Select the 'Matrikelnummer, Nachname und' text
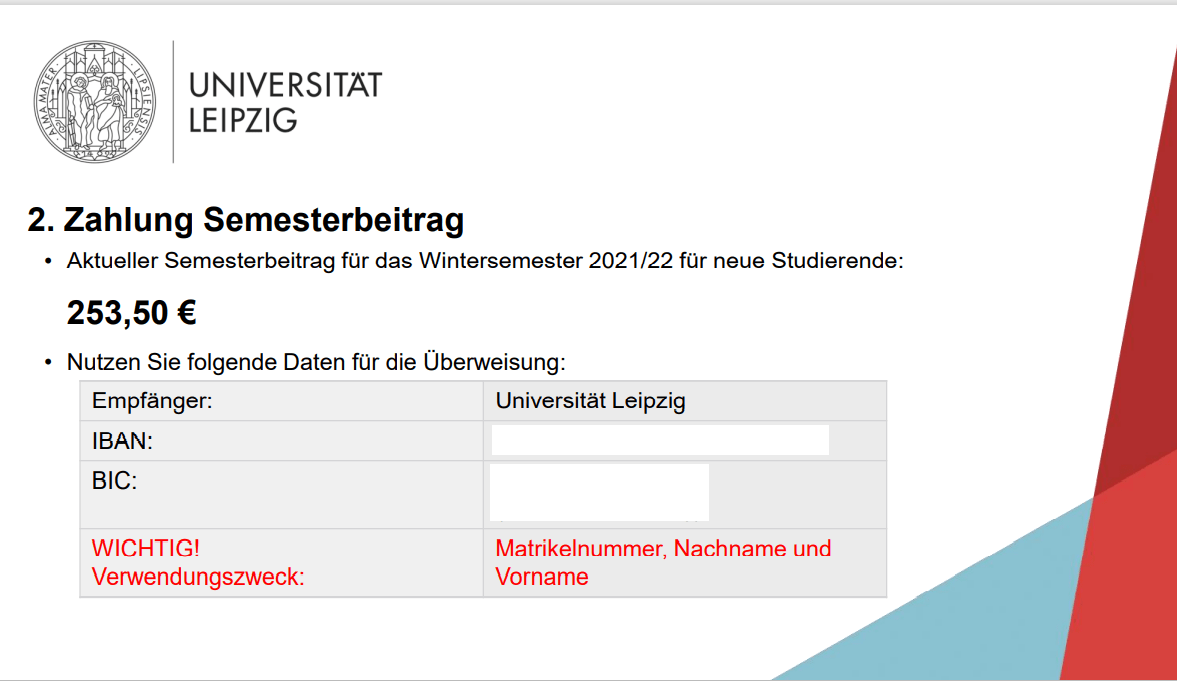Image resolution: width=1177 pixels, height=681 pixels. [664, 548]
